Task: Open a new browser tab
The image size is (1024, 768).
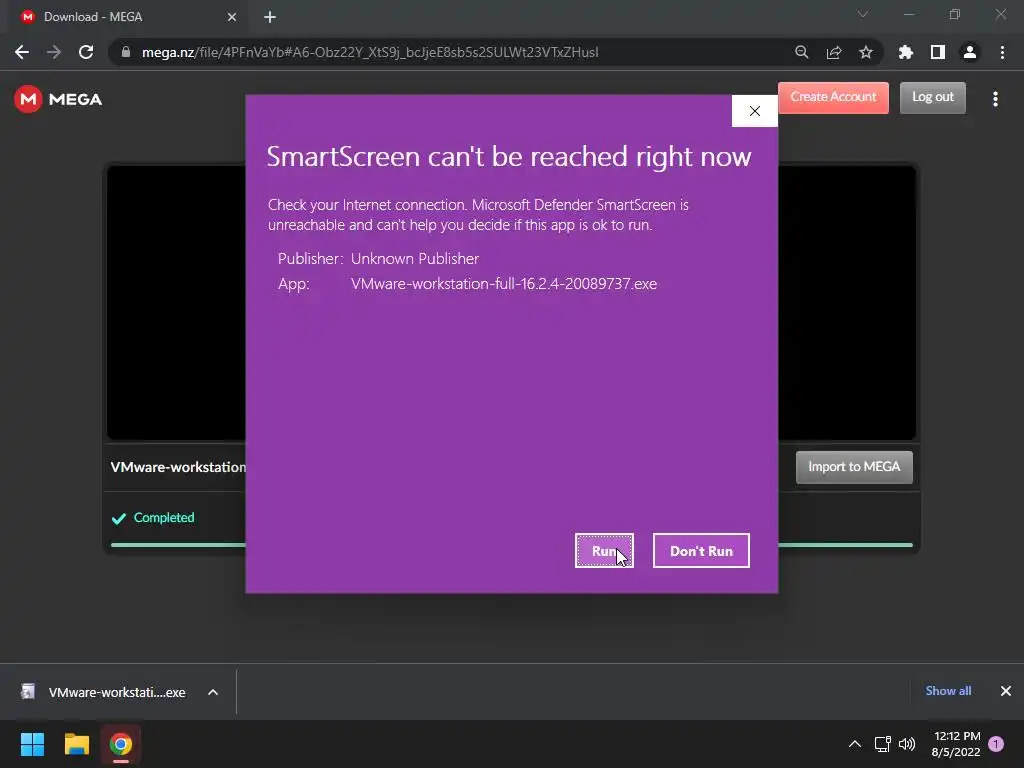Action: [270, 17]
